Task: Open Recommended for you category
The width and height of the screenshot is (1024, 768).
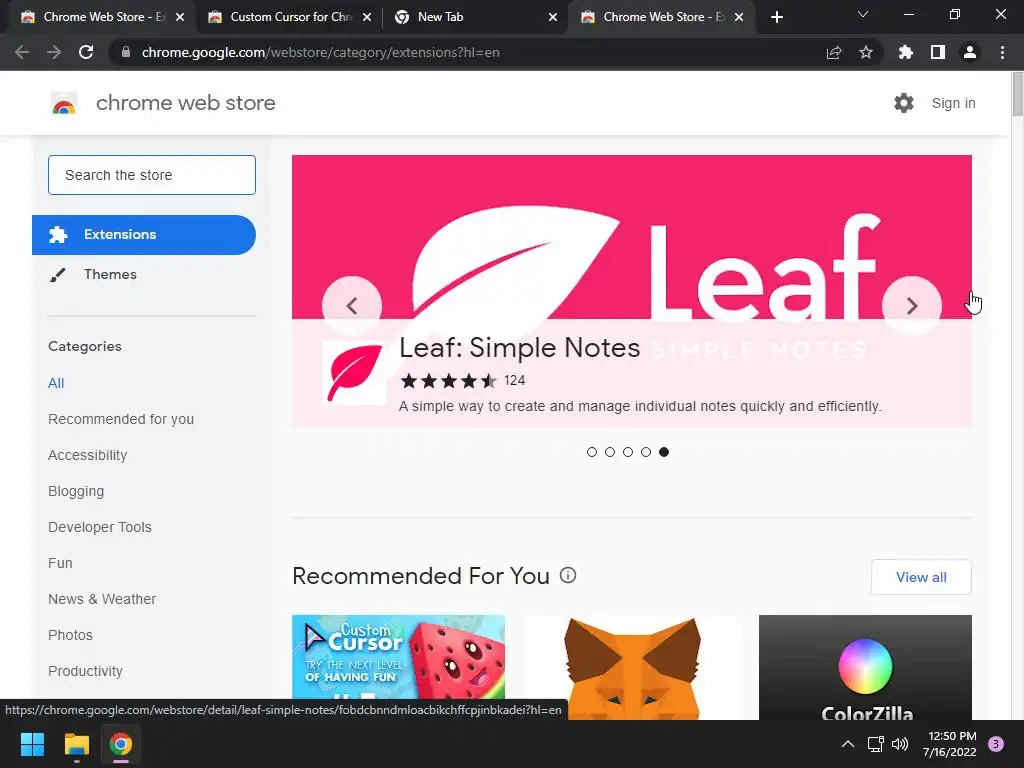Action: [x=121, y=419]
